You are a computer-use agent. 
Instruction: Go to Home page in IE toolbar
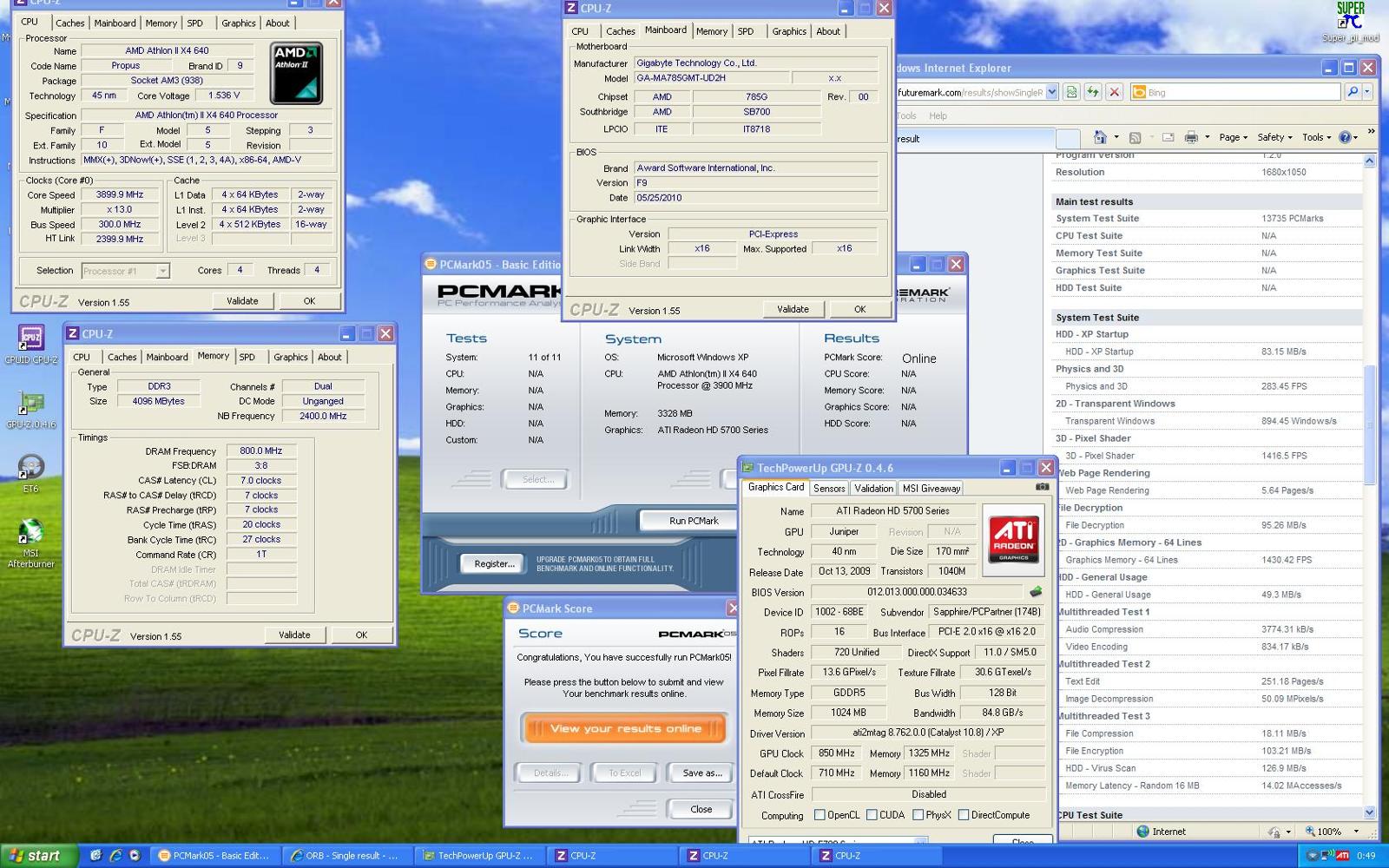[x=1100, y=137]
